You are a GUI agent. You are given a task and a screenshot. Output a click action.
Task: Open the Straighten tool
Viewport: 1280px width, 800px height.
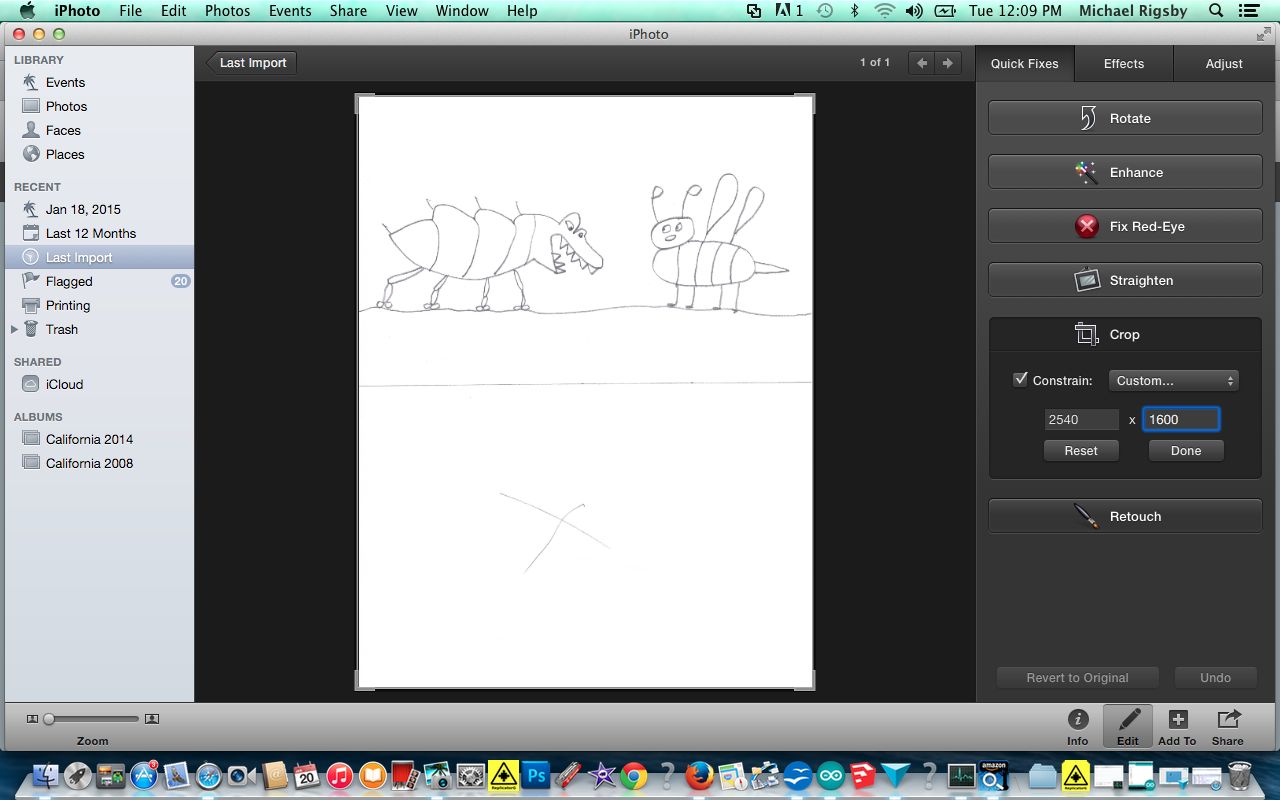point(1125,280)
